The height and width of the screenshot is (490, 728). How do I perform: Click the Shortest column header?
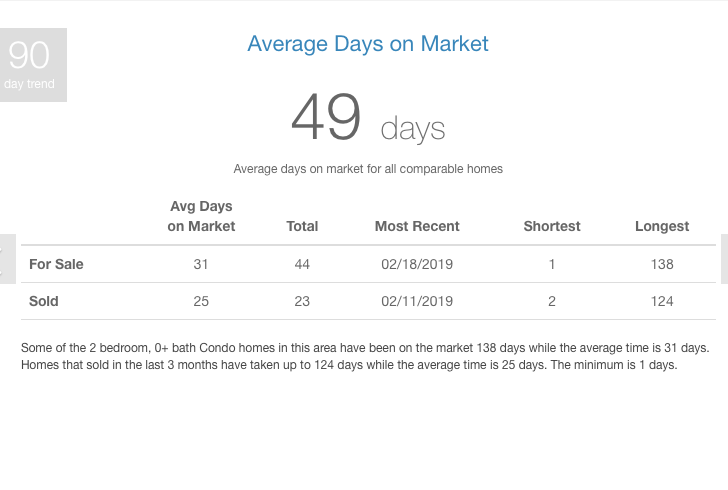pyautogui.click(x=552, y=226)
